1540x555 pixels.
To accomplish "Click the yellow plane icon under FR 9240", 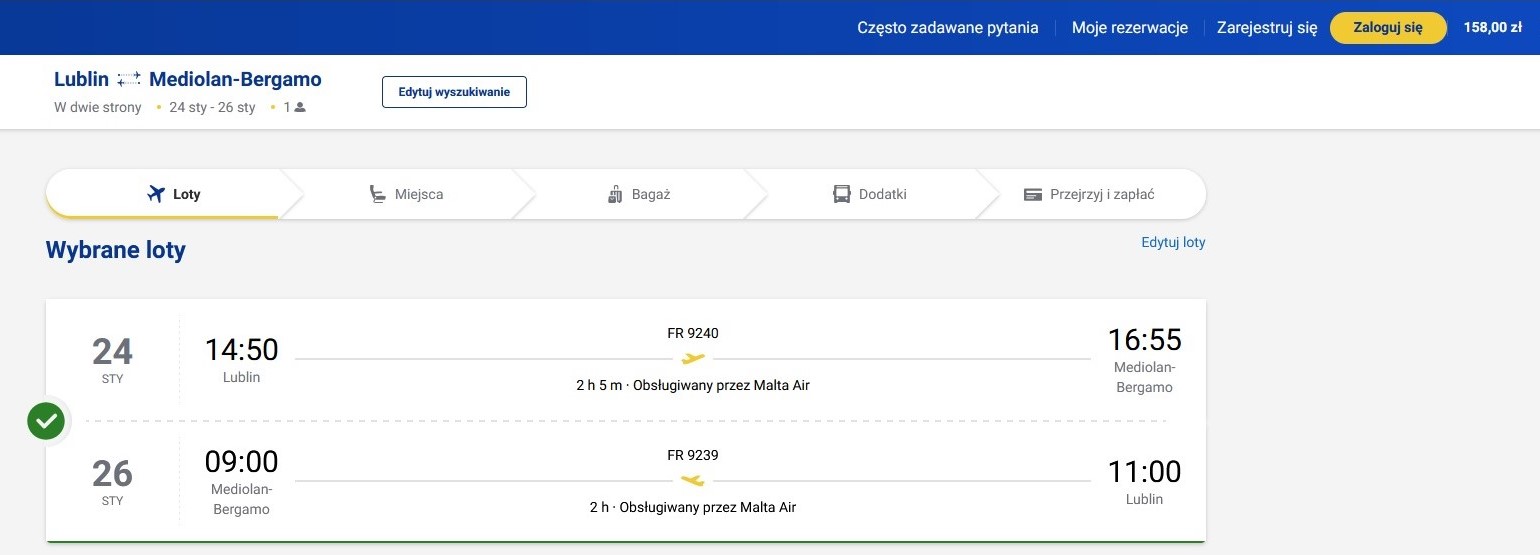I will tap(693, 358).
